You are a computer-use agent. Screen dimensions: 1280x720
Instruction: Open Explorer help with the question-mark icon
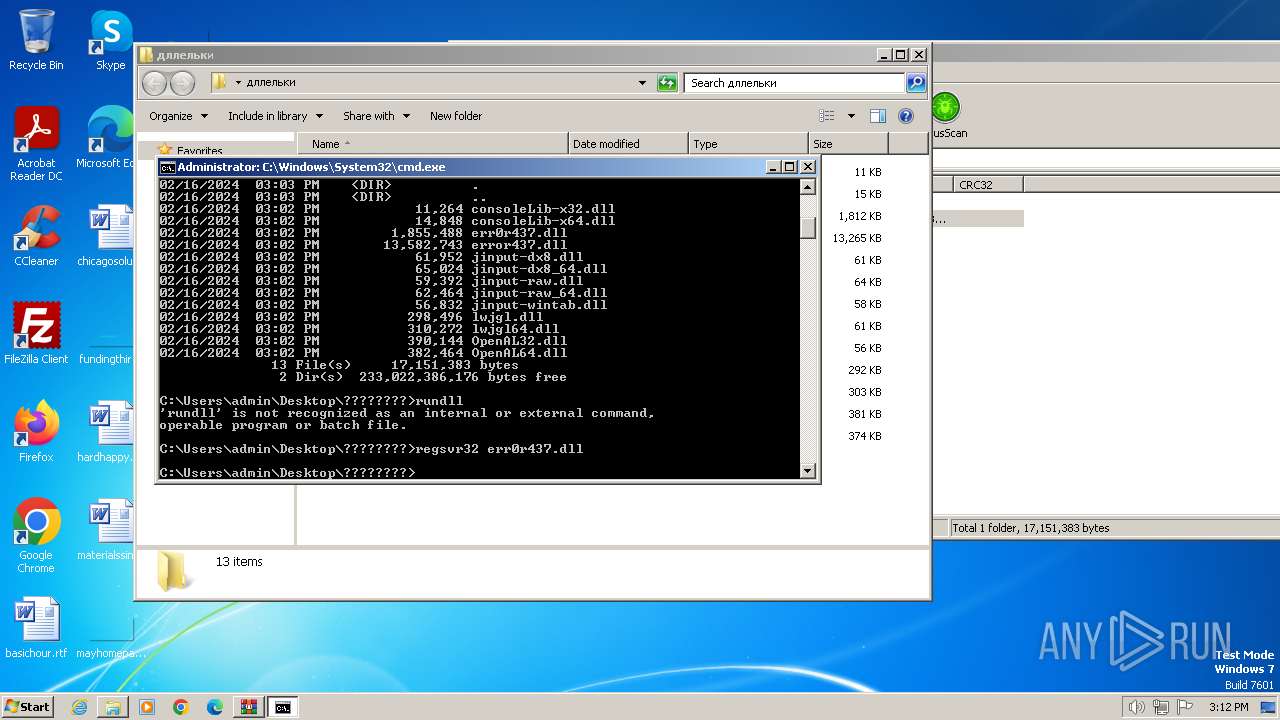point(906,116)
